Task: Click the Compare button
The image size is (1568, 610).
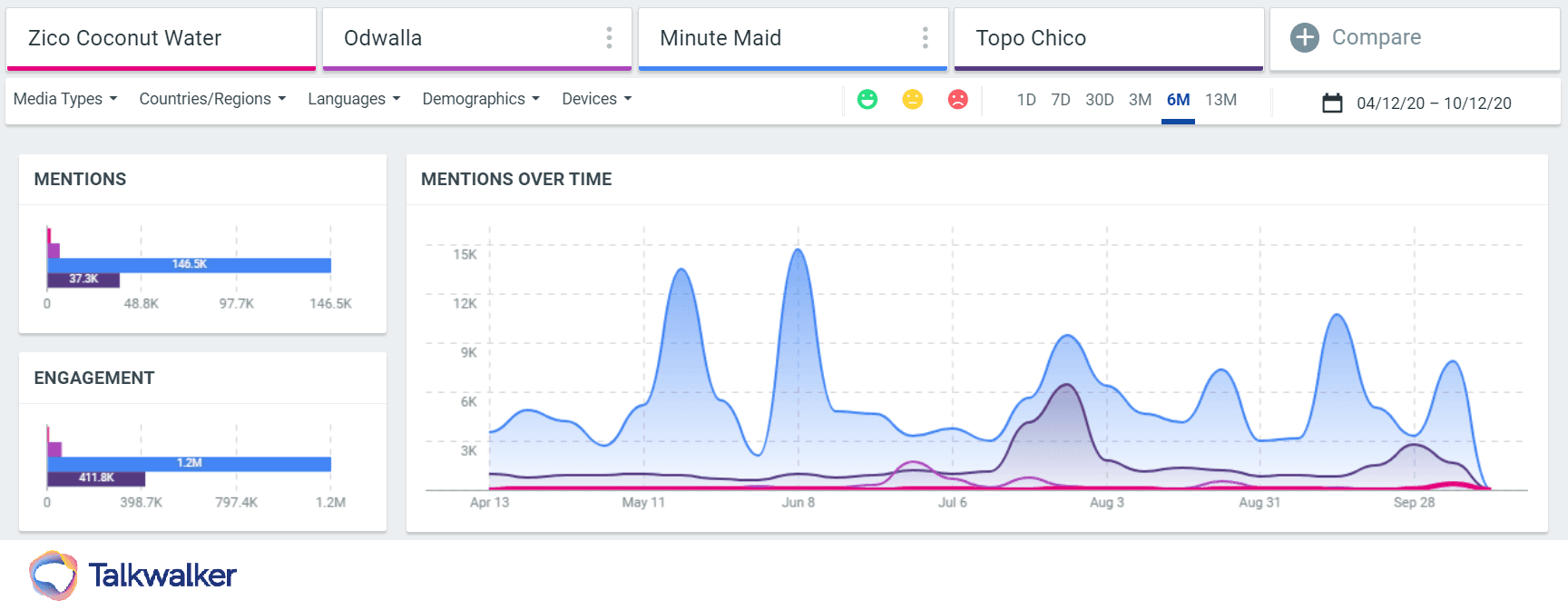Action: tap(1376, 37)
